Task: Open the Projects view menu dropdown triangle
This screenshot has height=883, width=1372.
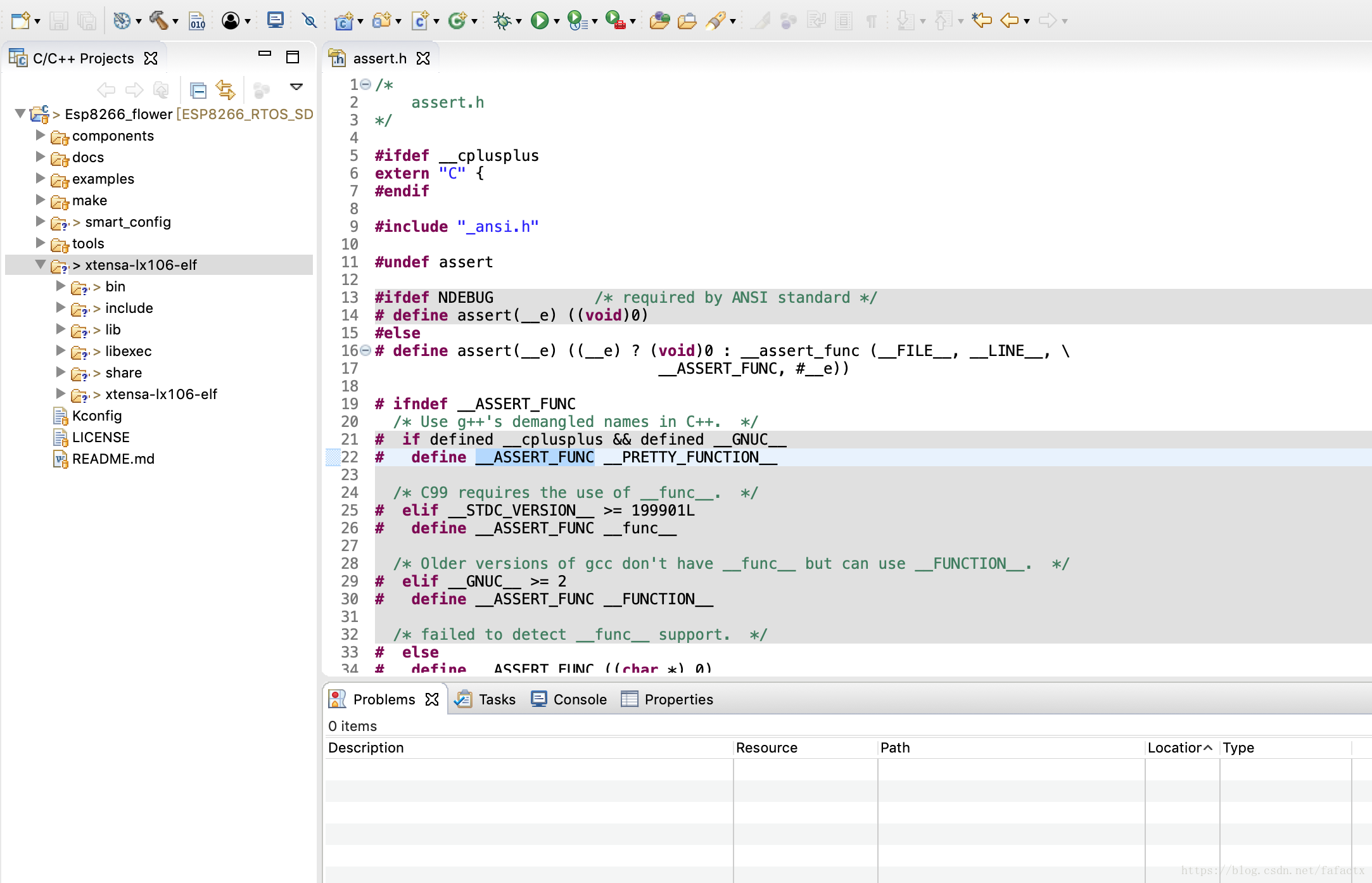Action: click(296, 87)
